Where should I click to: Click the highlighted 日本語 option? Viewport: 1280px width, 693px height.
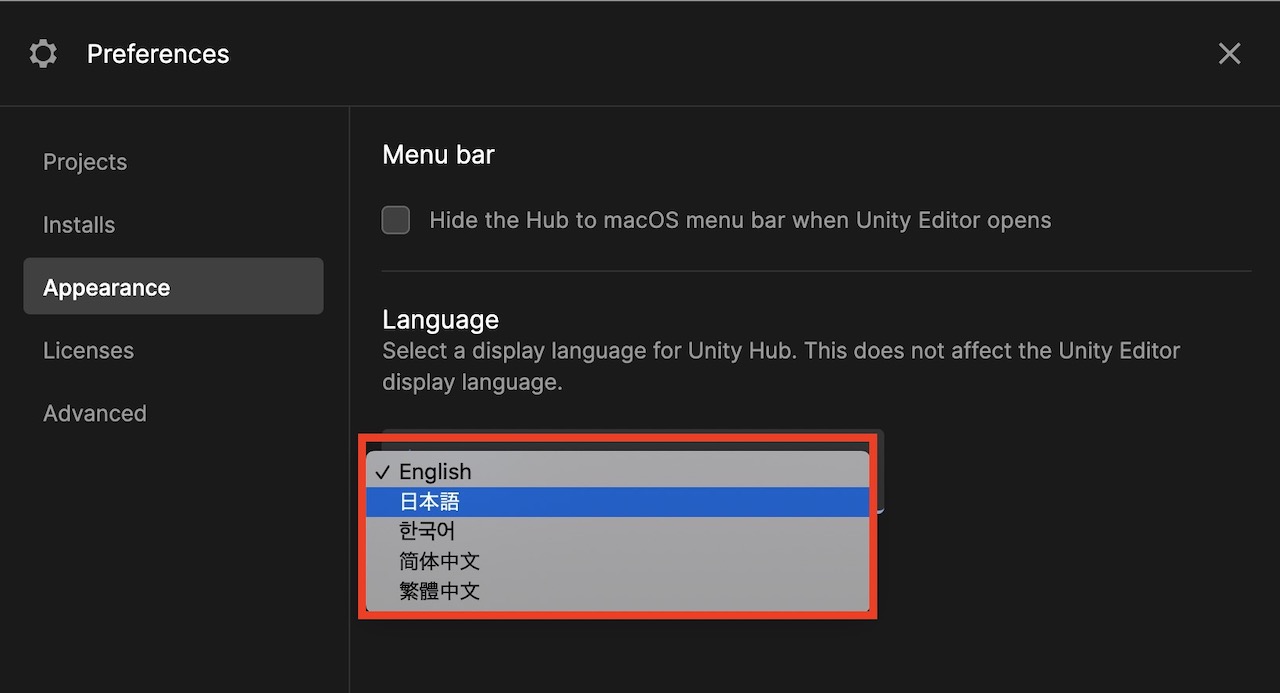coord(428,501)
